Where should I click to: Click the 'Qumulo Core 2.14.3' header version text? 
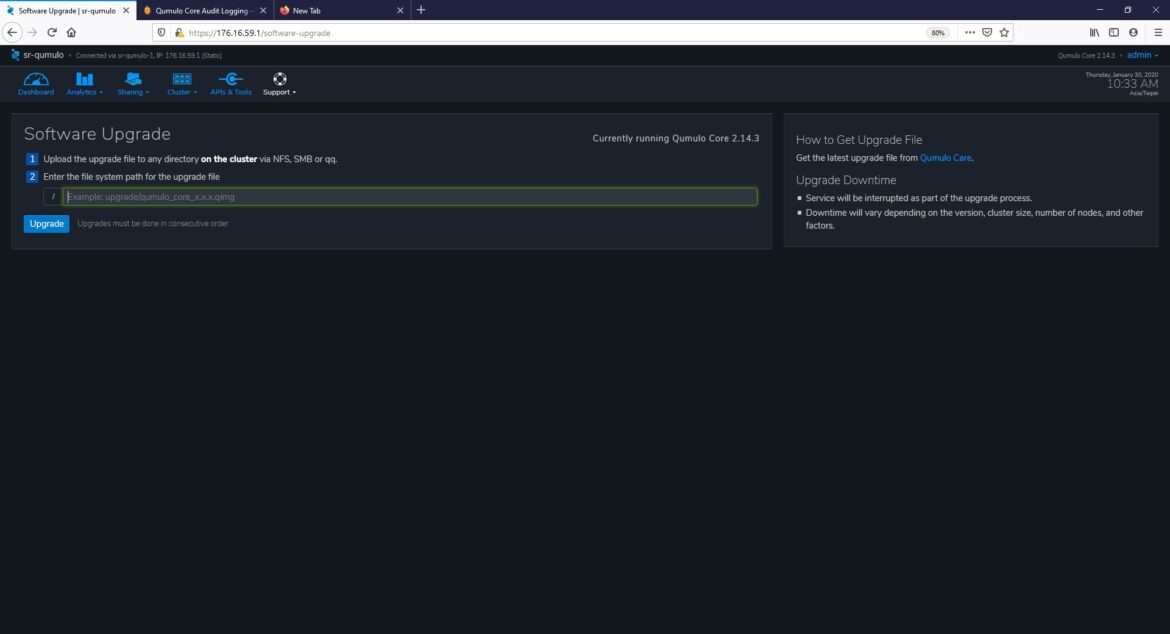[x=1086, y=56]
